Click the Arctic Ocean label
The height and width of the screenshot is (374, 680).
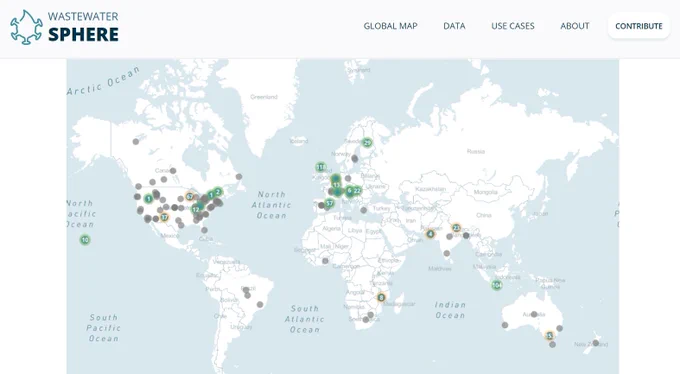(x=104, y=81)
